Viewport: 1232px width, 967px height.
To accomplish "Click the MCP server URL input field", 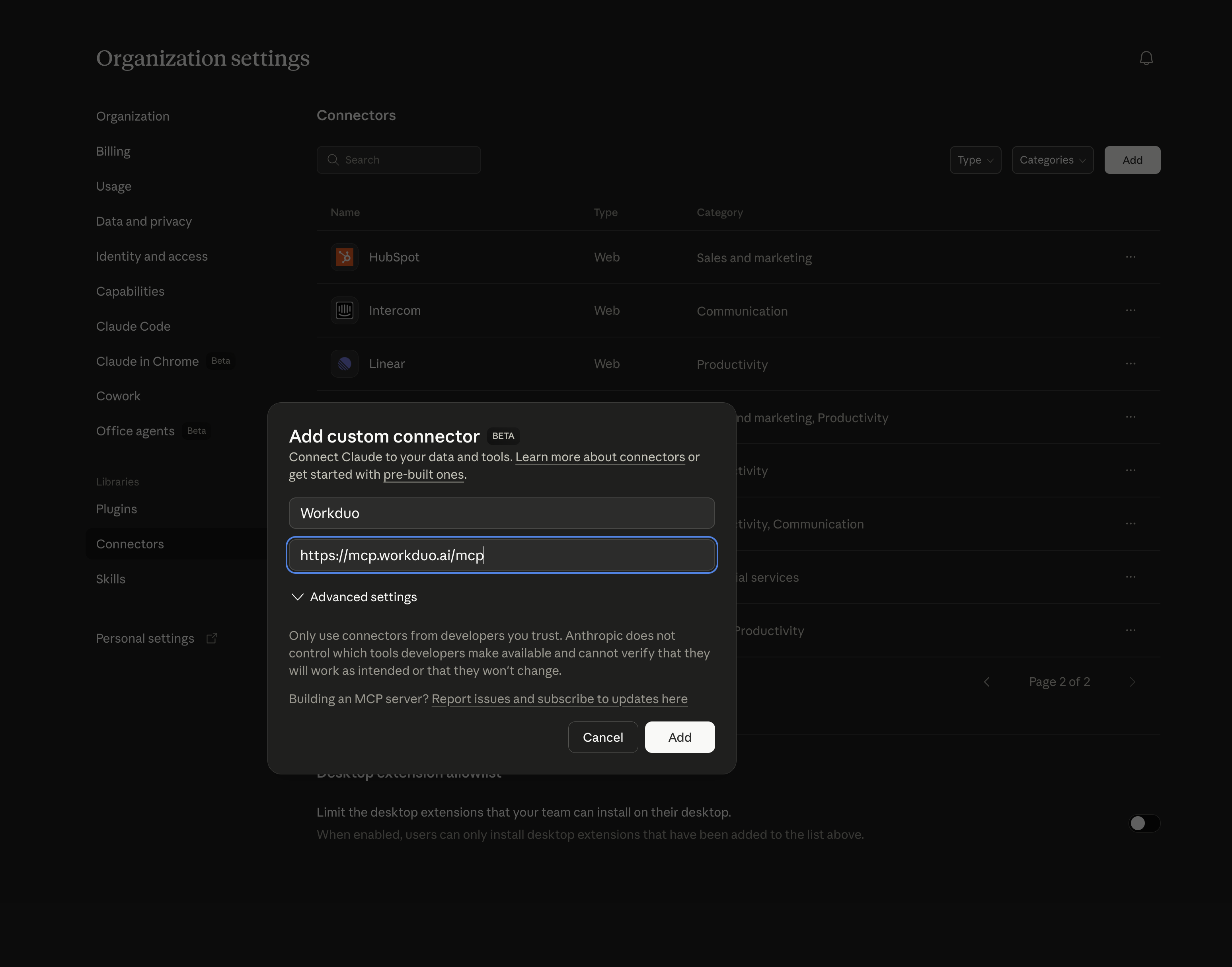I will 501,555.
